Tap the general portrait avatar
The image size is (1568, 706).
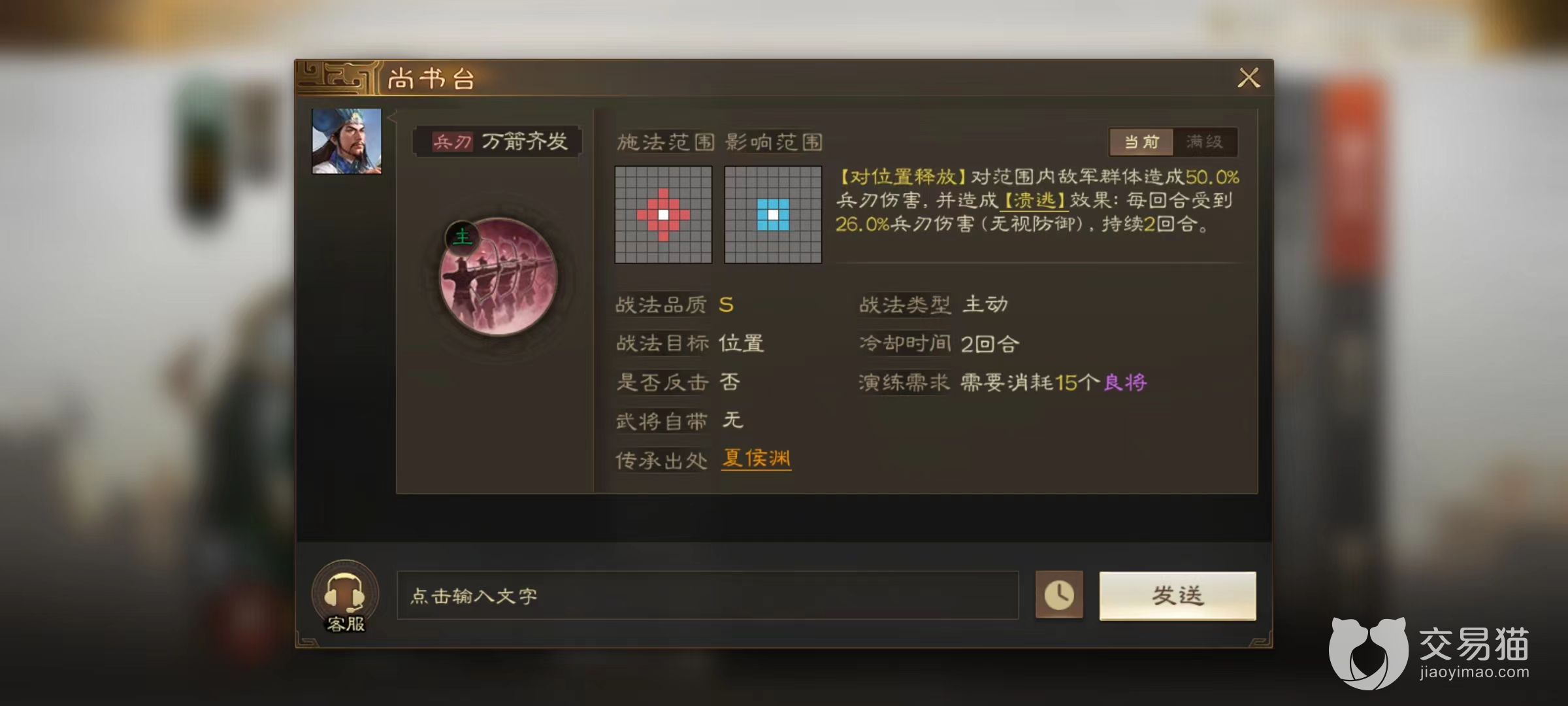(x=347, y=141)
